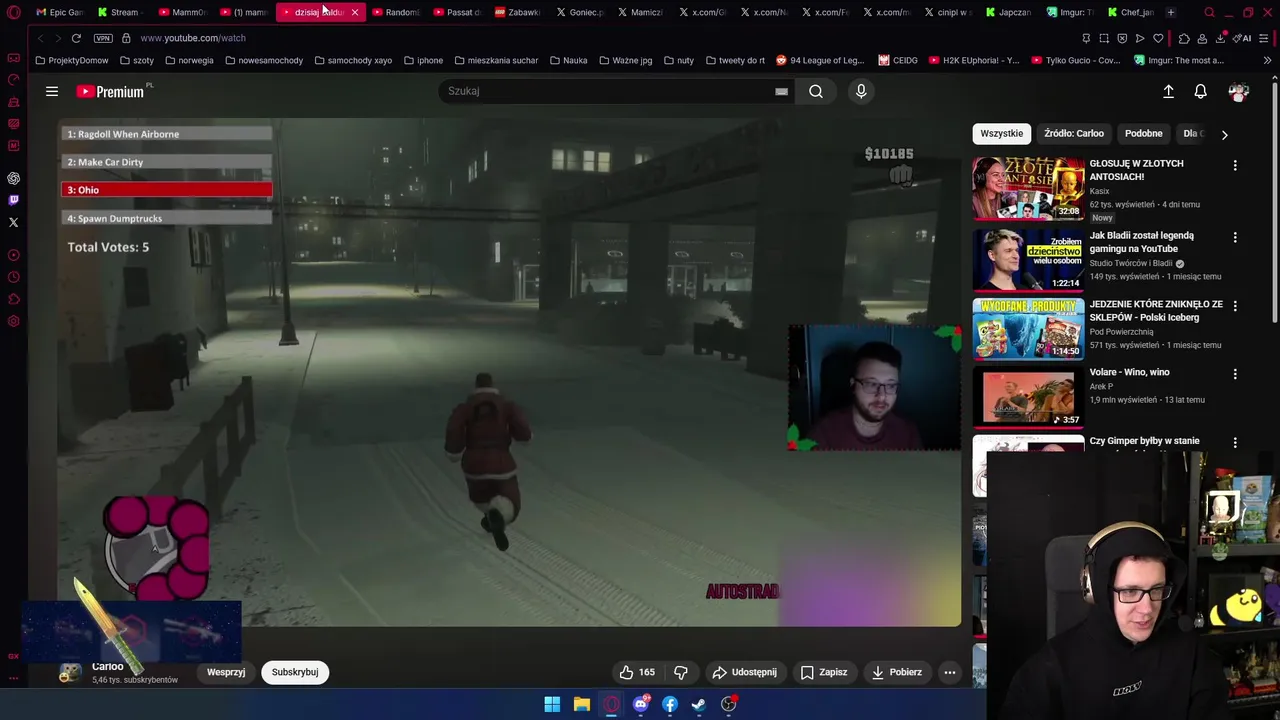Image resolution: width=1280 pixels, height=720 pixels.
Task: Expand hidden bookmarks with the double chevron
Action: (1267, 60)
